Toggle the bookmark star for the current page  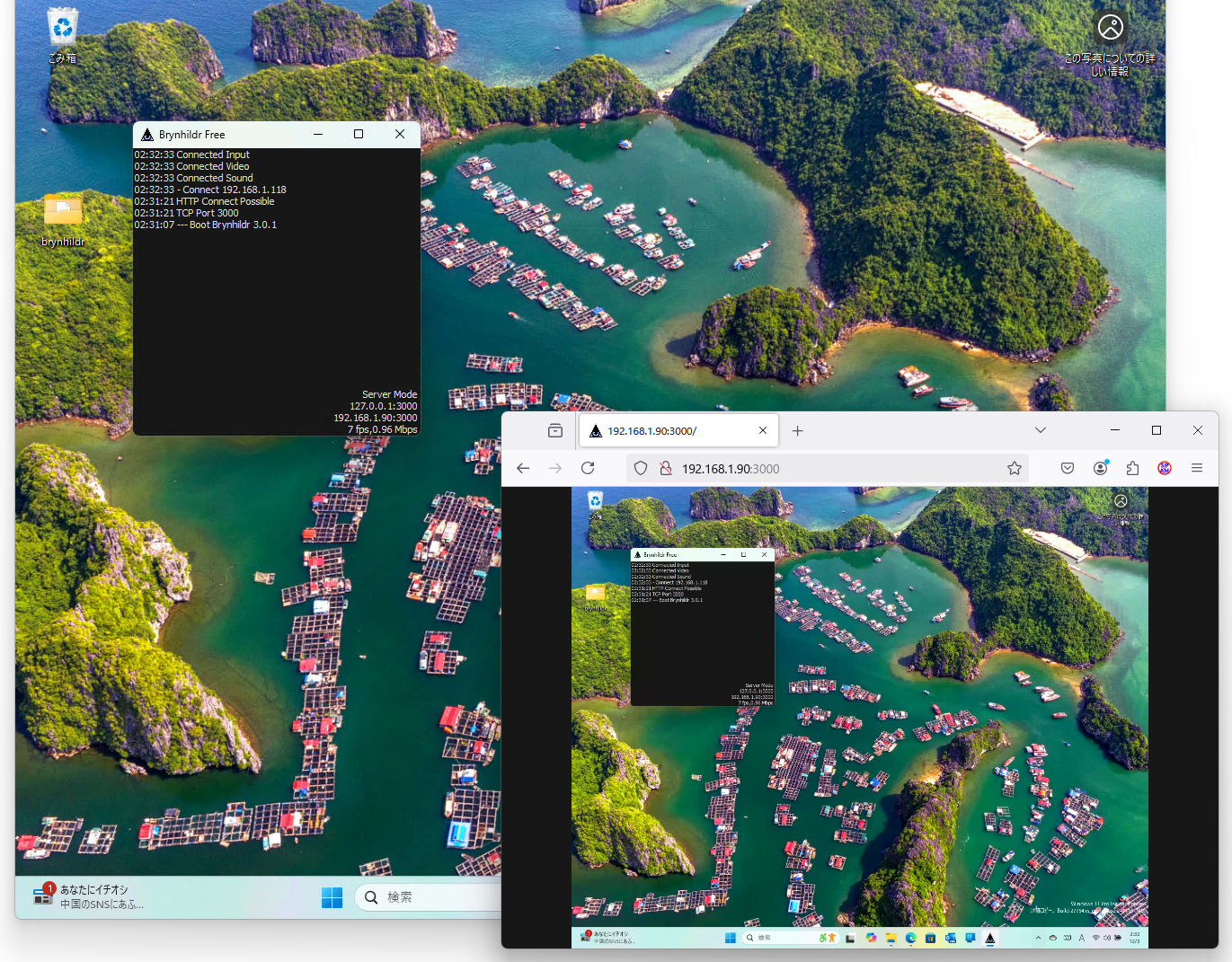[x=1015, y=468]
